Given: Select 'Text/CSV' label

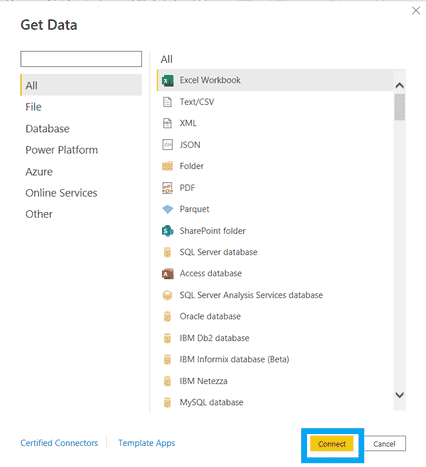Looking at the screenshot, I should [x=197, y=102].
